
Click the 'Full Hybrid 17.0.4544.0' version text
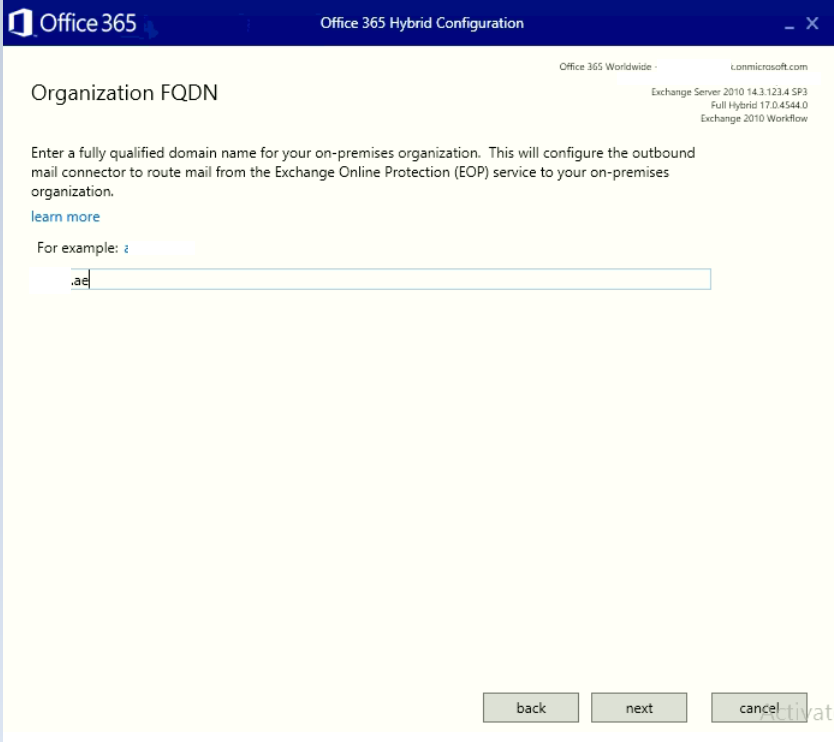[759, 105]
